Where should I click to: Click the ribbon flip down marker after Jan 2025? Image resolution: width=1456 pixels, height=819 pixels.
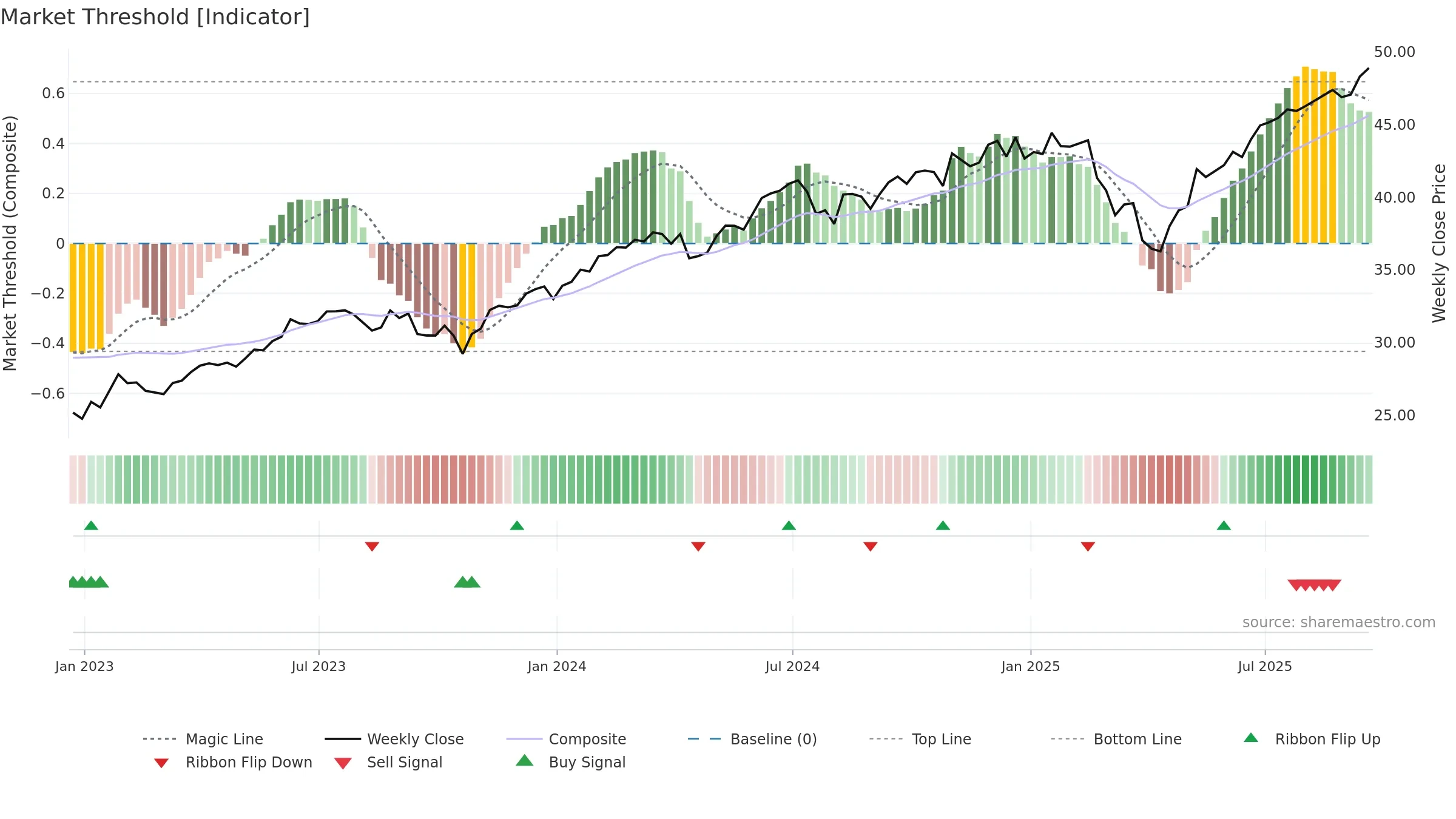(1088, 547)
